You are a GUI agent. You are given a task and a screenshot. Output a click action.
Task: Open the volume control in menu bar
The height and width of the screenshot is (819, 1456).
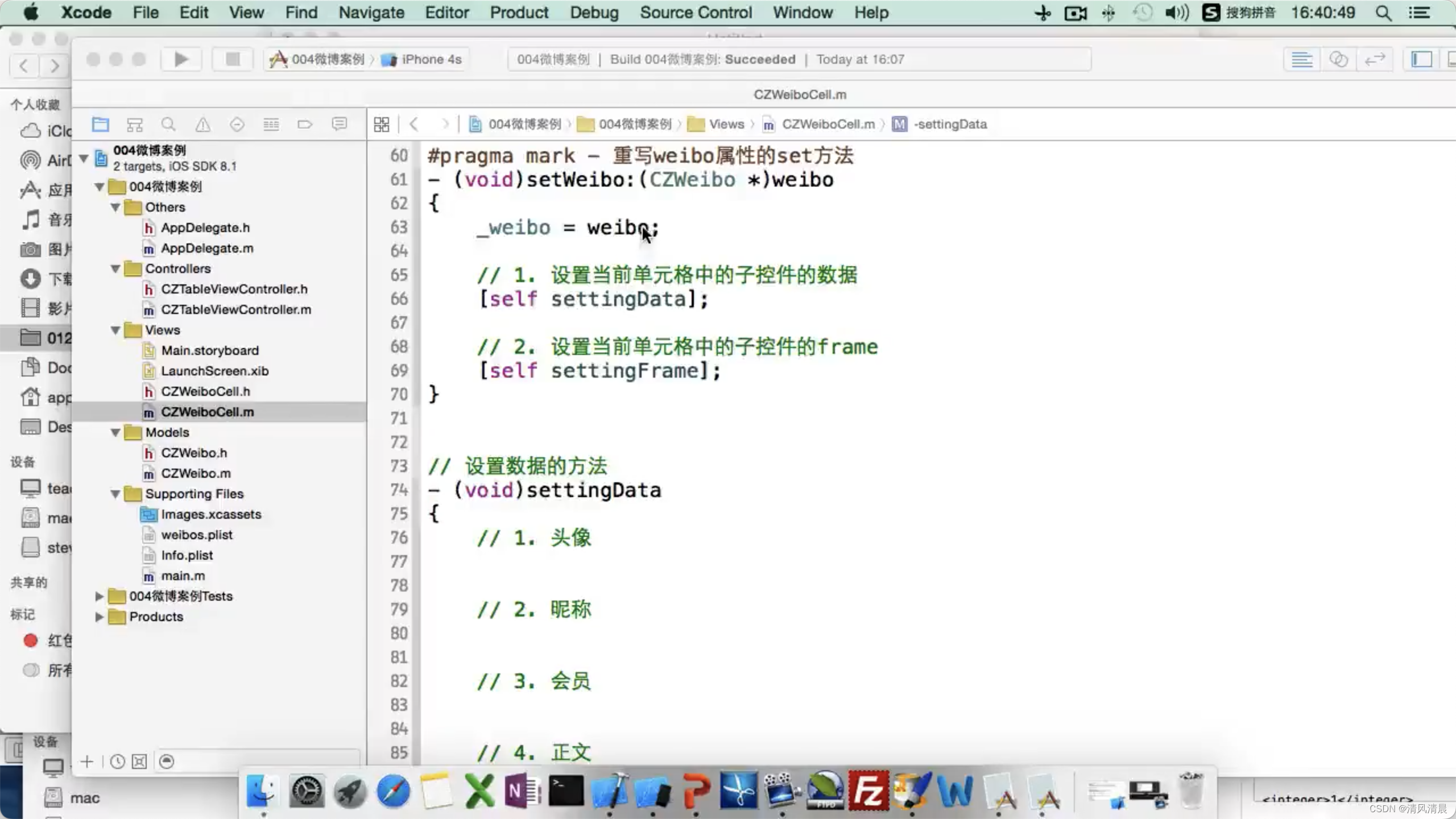(1177, 13)
